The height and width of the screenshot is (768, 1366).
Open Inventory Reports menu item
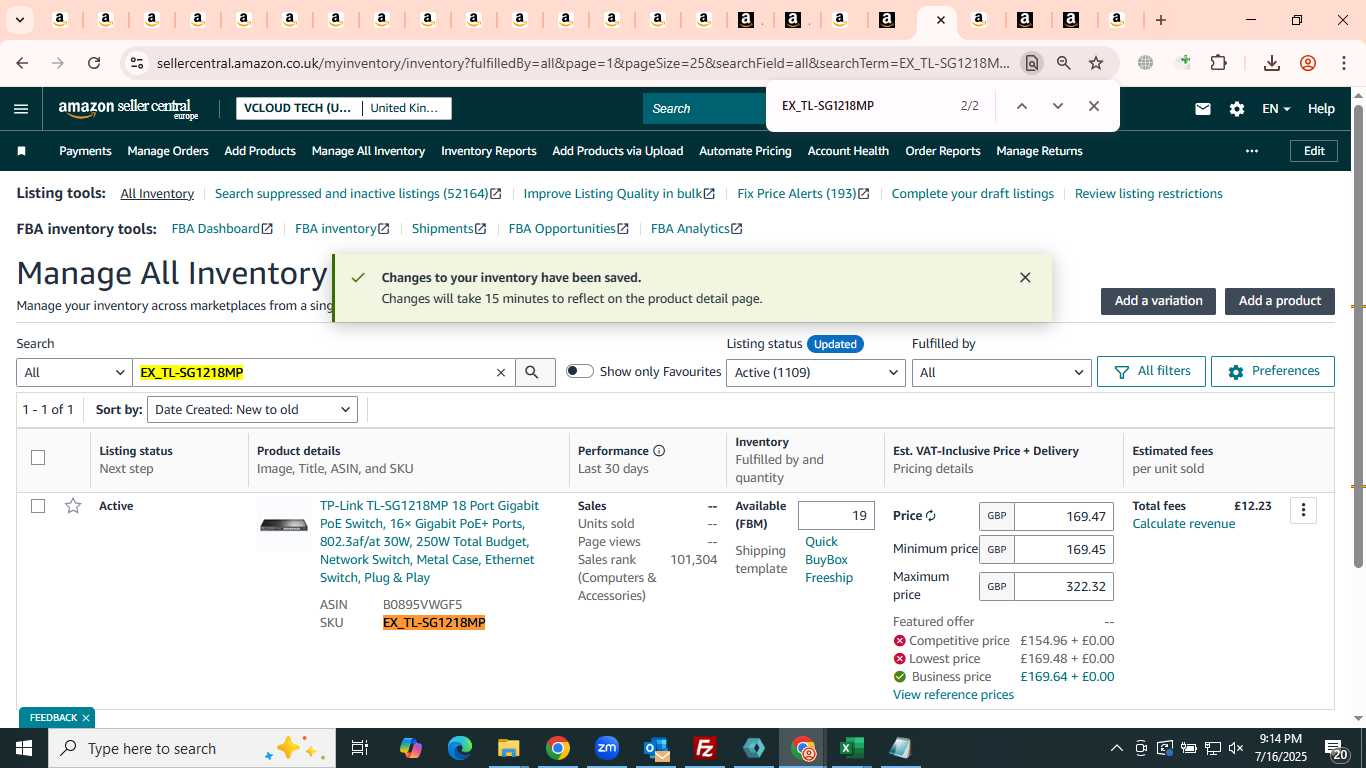pos(489,151)
